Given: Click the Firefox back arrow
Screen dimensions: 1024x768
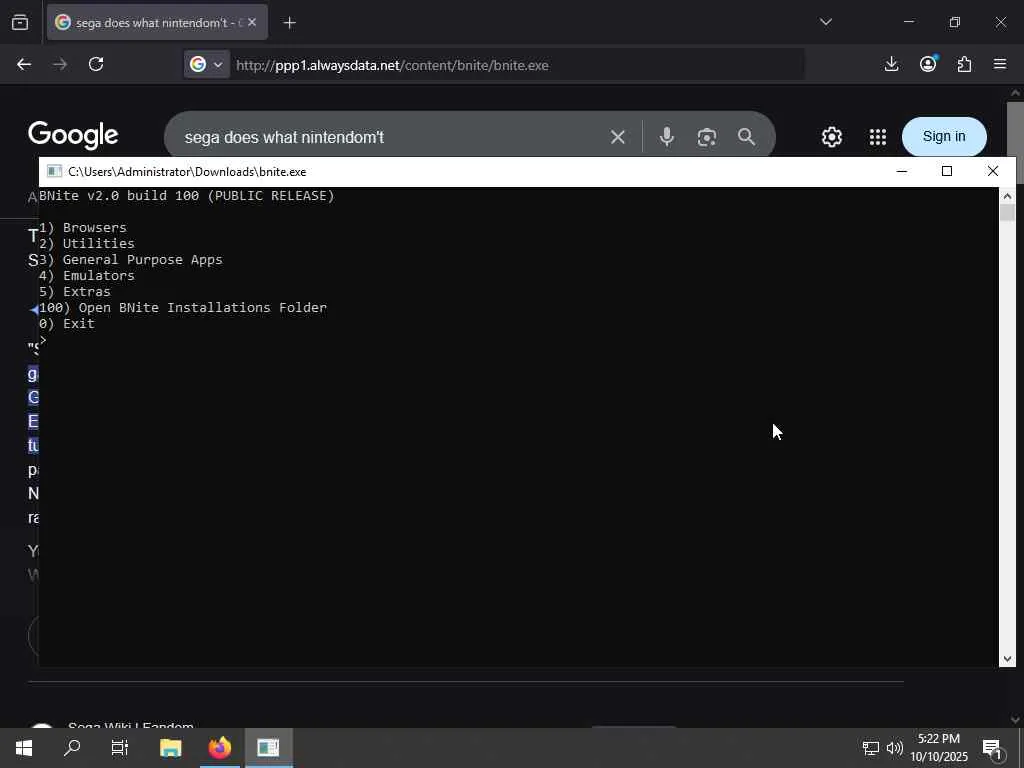Looking at the screenshot, I should (24, 65).
